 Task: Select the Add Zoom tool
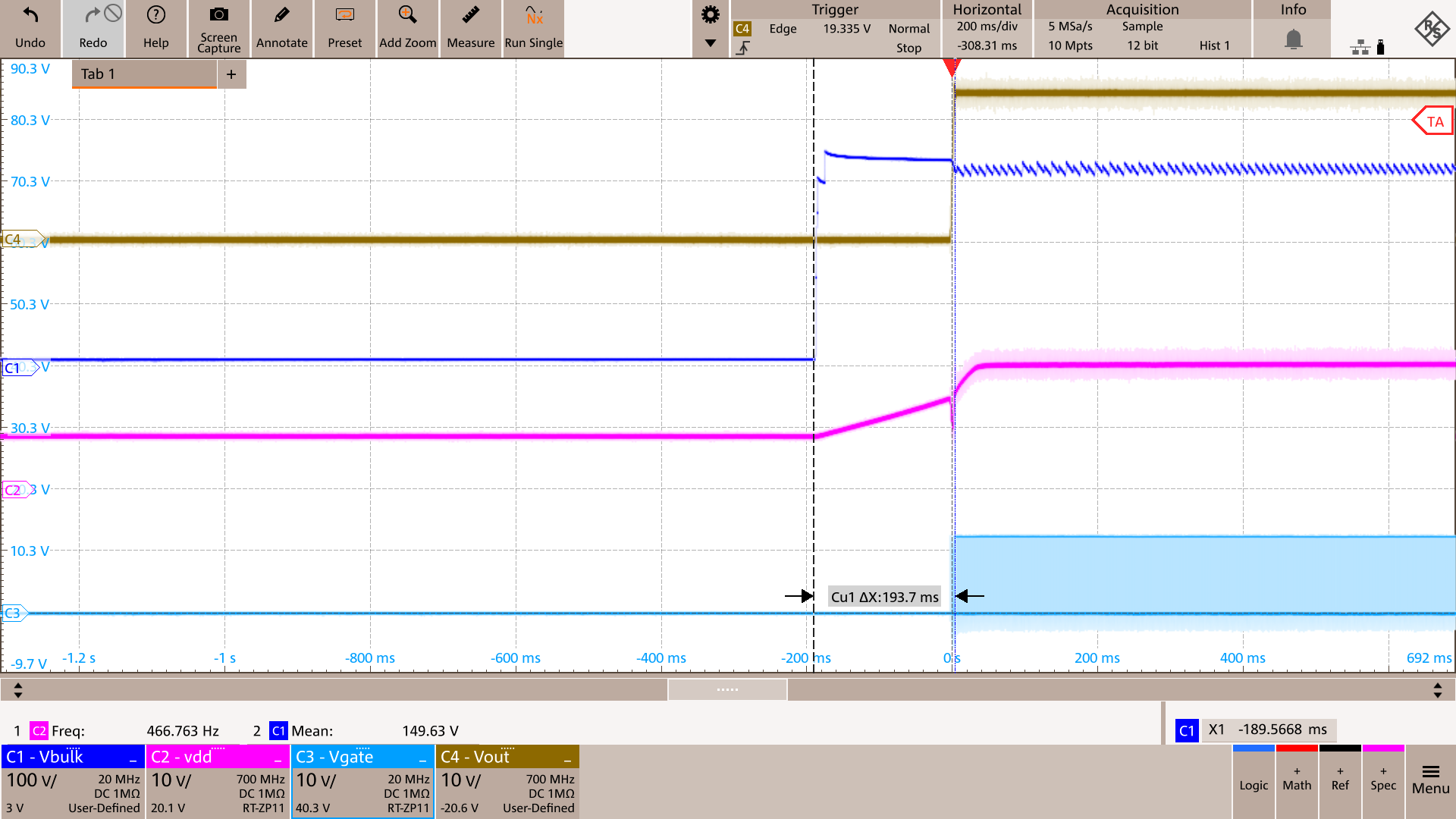(x=407, y=28)
